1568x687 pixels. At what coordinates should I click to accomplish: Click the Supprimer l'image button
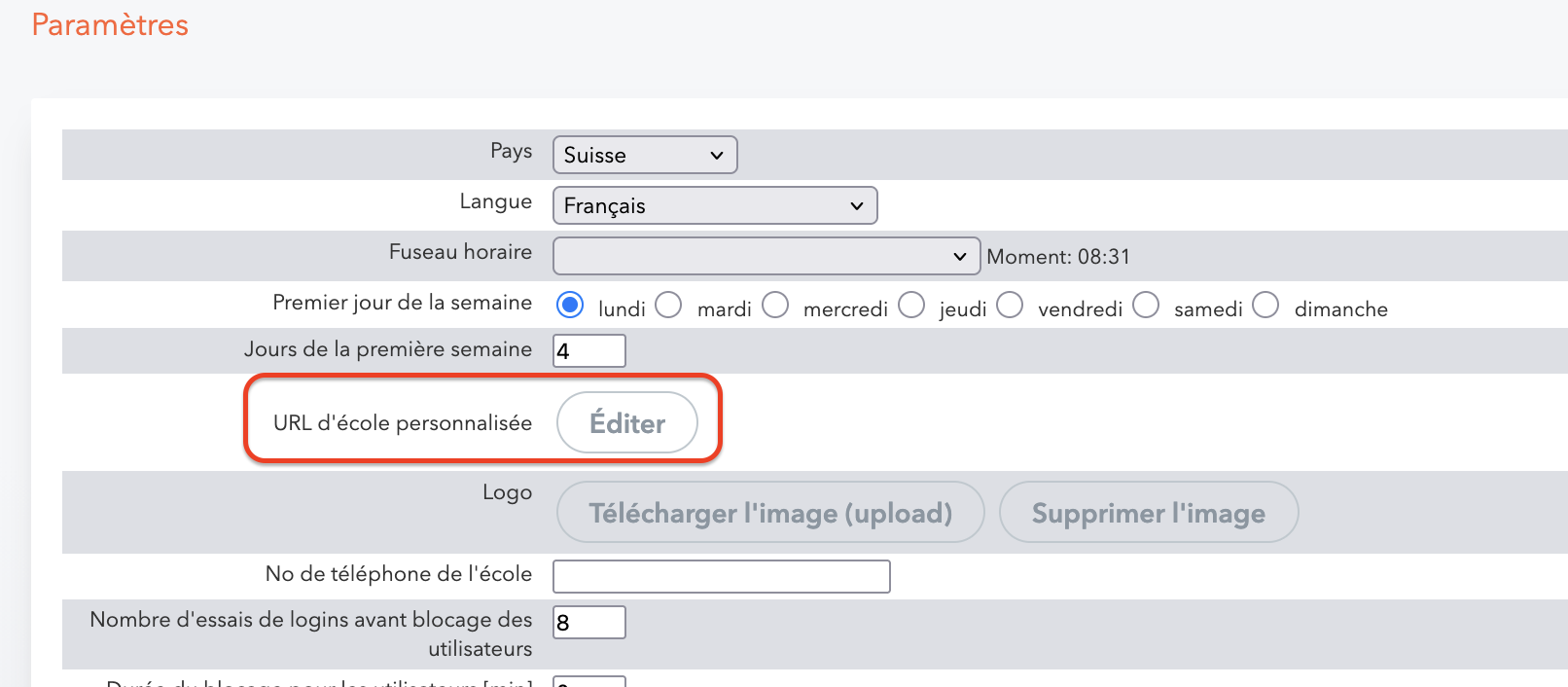[1148, 513]
